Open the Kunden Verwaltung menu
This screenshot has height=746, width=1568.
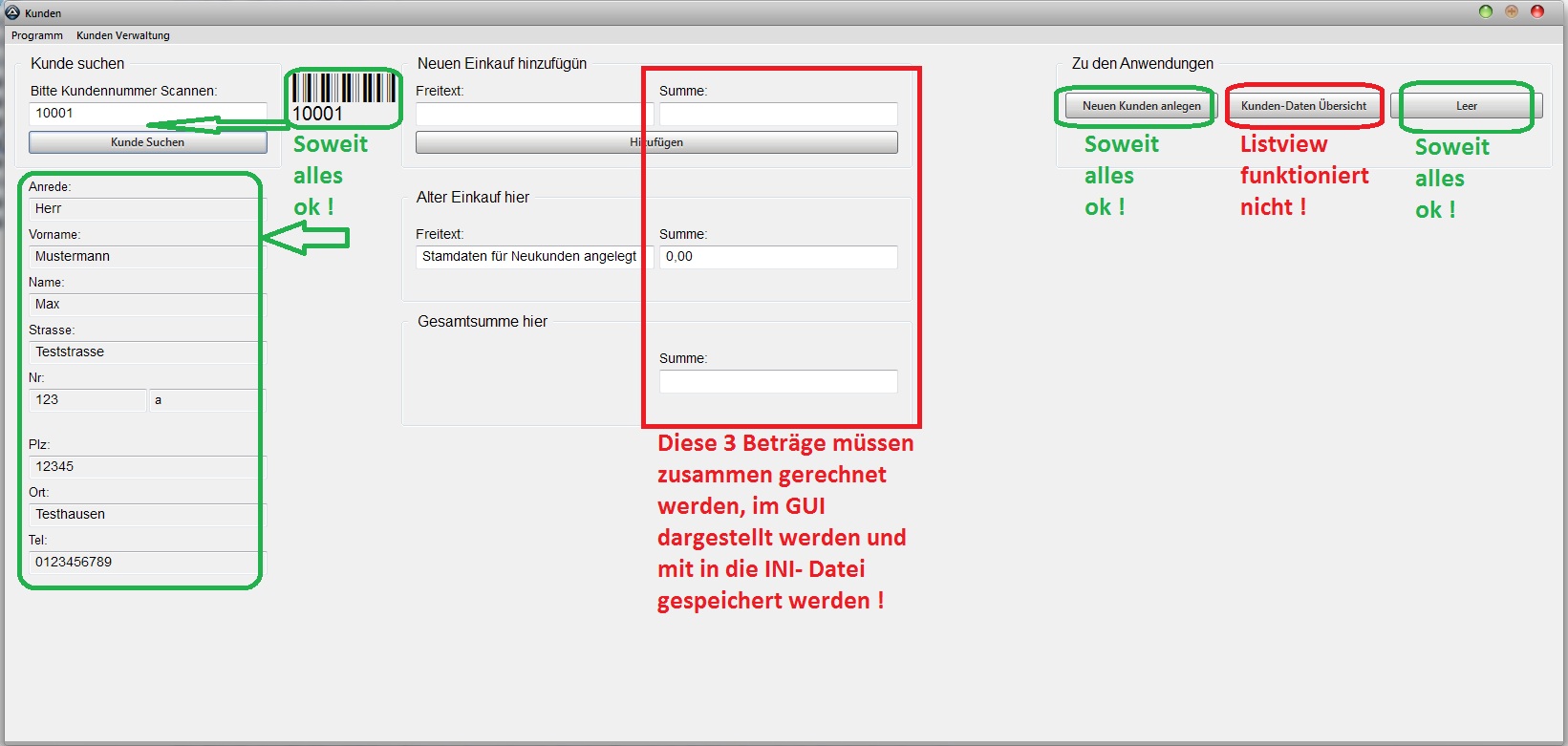click(123, 35)
